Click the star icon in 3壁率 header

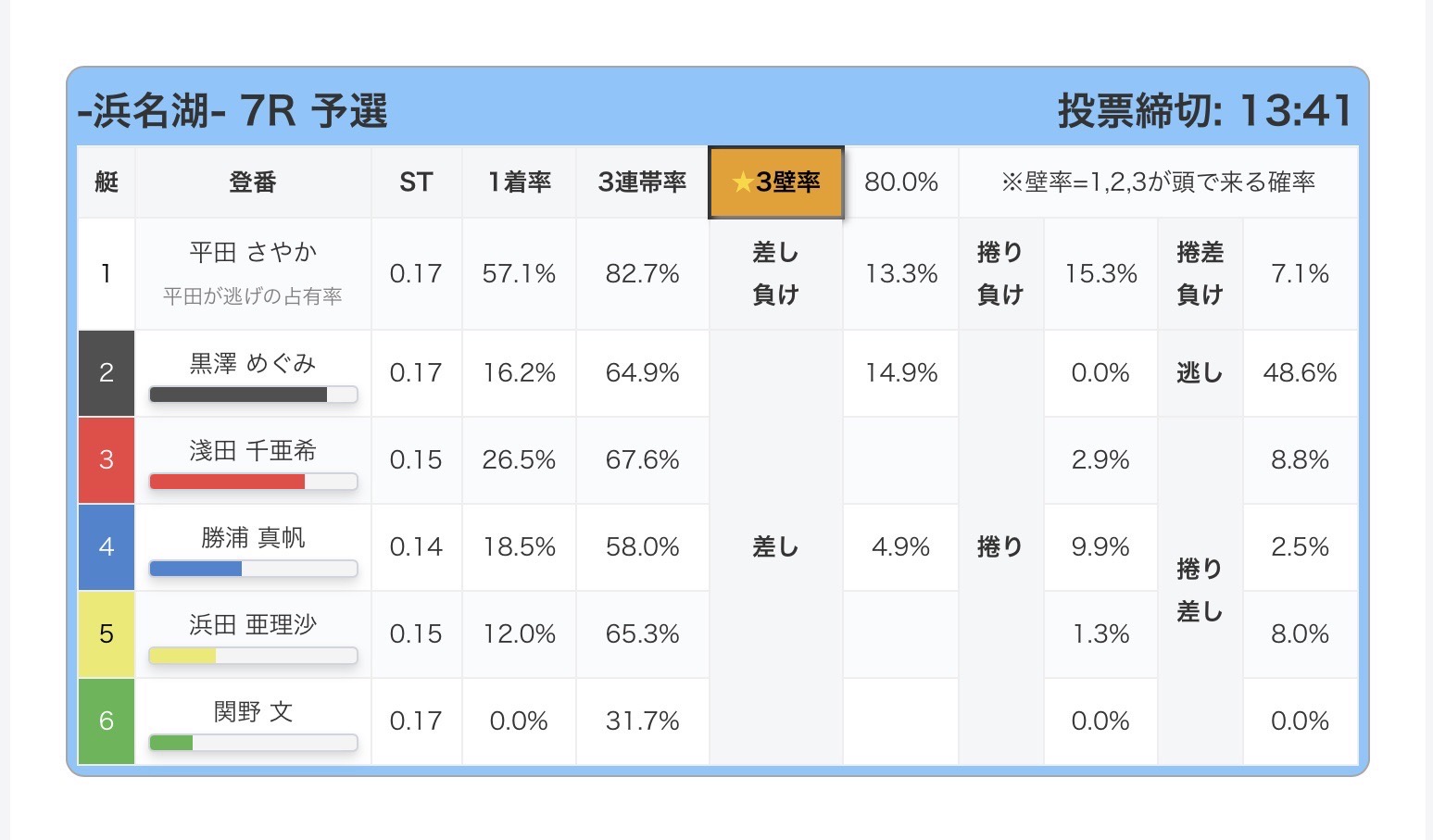[x=743, y=182]
